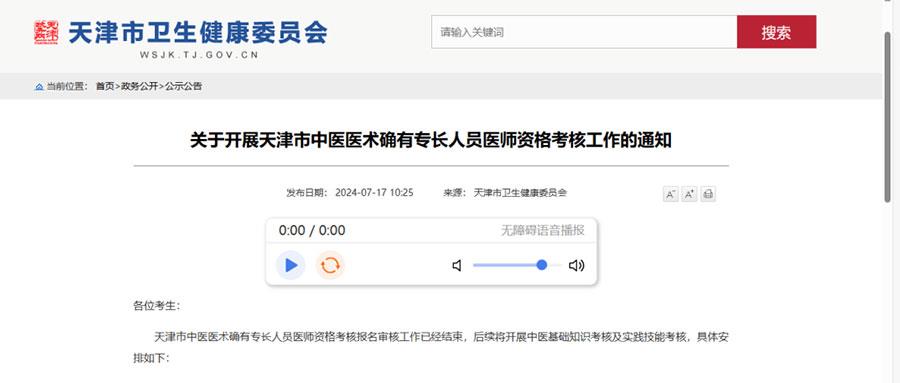Click the orange replay audio button
The image size is (900, 383).
click(x=330, y=265)
